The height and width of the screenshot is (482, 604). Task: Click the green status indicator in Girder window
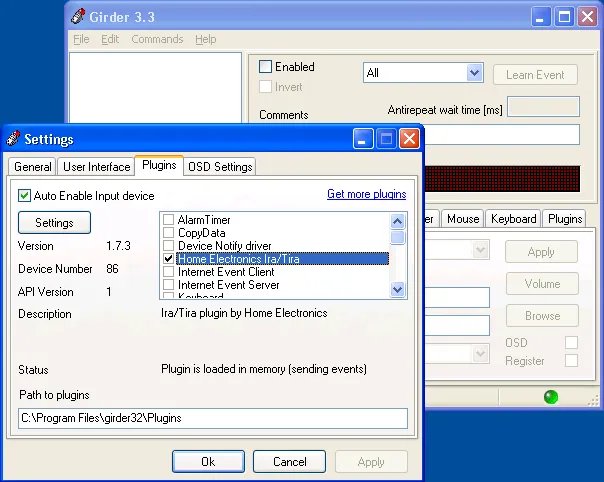click(x=551, y=396)
